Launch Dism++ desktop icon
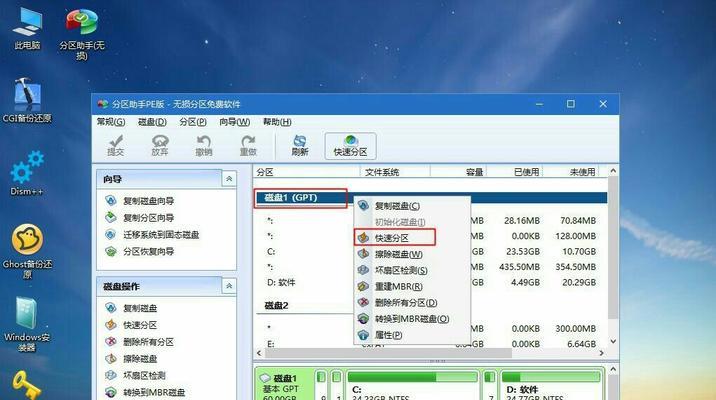716x400 pixels. click(27, 173)
